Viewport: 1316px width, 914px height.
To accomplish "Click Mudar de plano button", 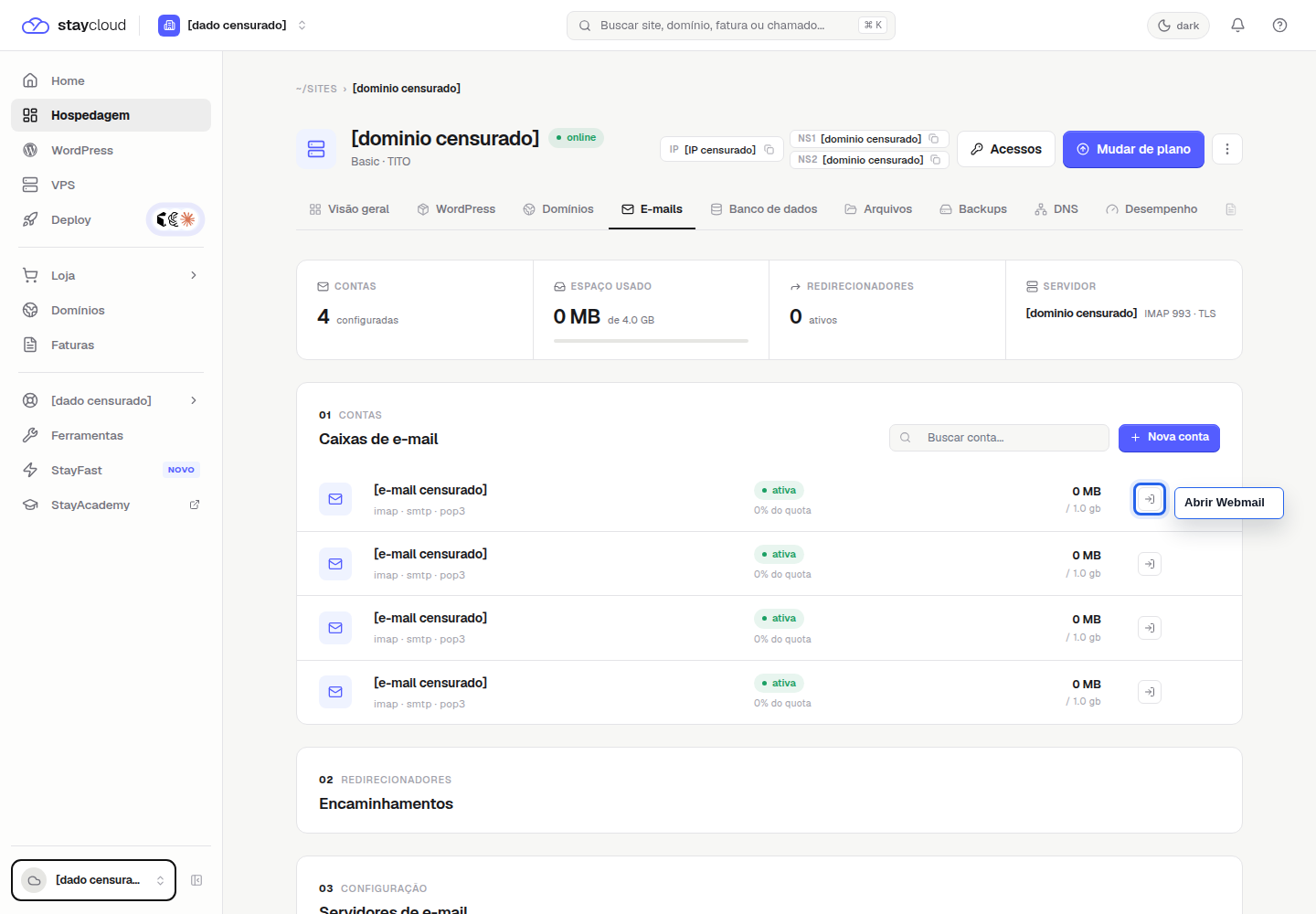I will (x=1133, y=149).
